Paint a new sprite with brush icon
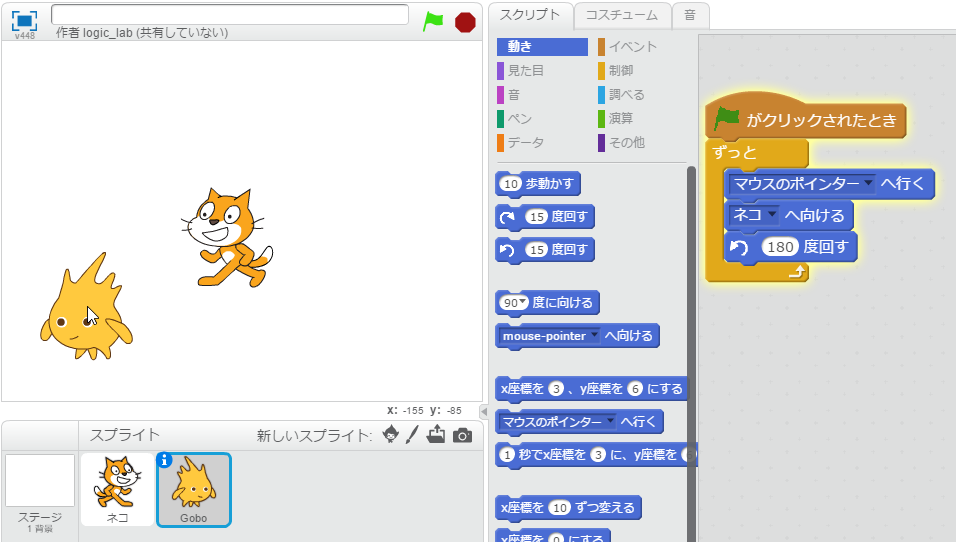Image resolution: width=956 pixels, height=542 pixels. tap(413, 435)
